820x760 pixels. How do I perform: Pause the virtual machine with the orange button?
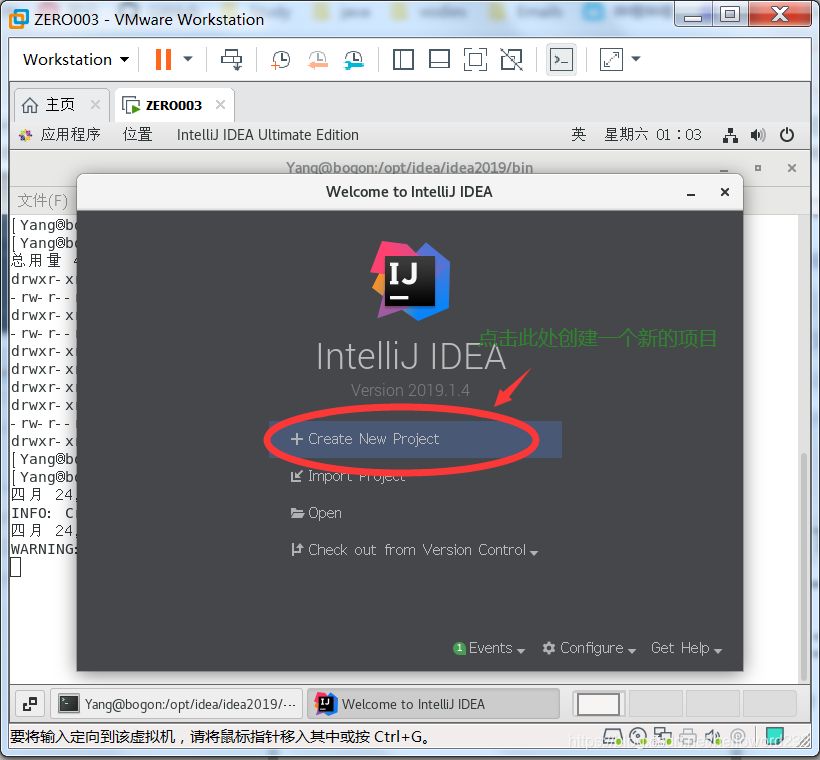(x=163, y=59)
